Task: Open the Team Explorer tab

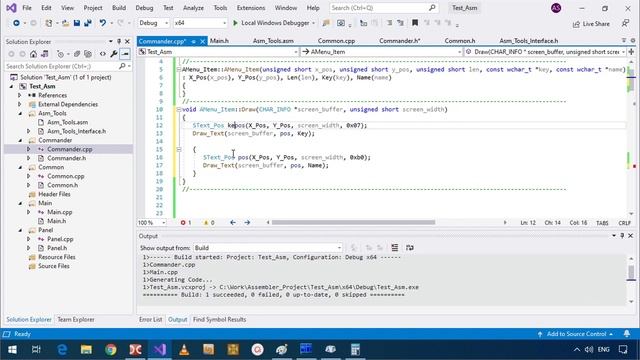Action: (76, 320)
